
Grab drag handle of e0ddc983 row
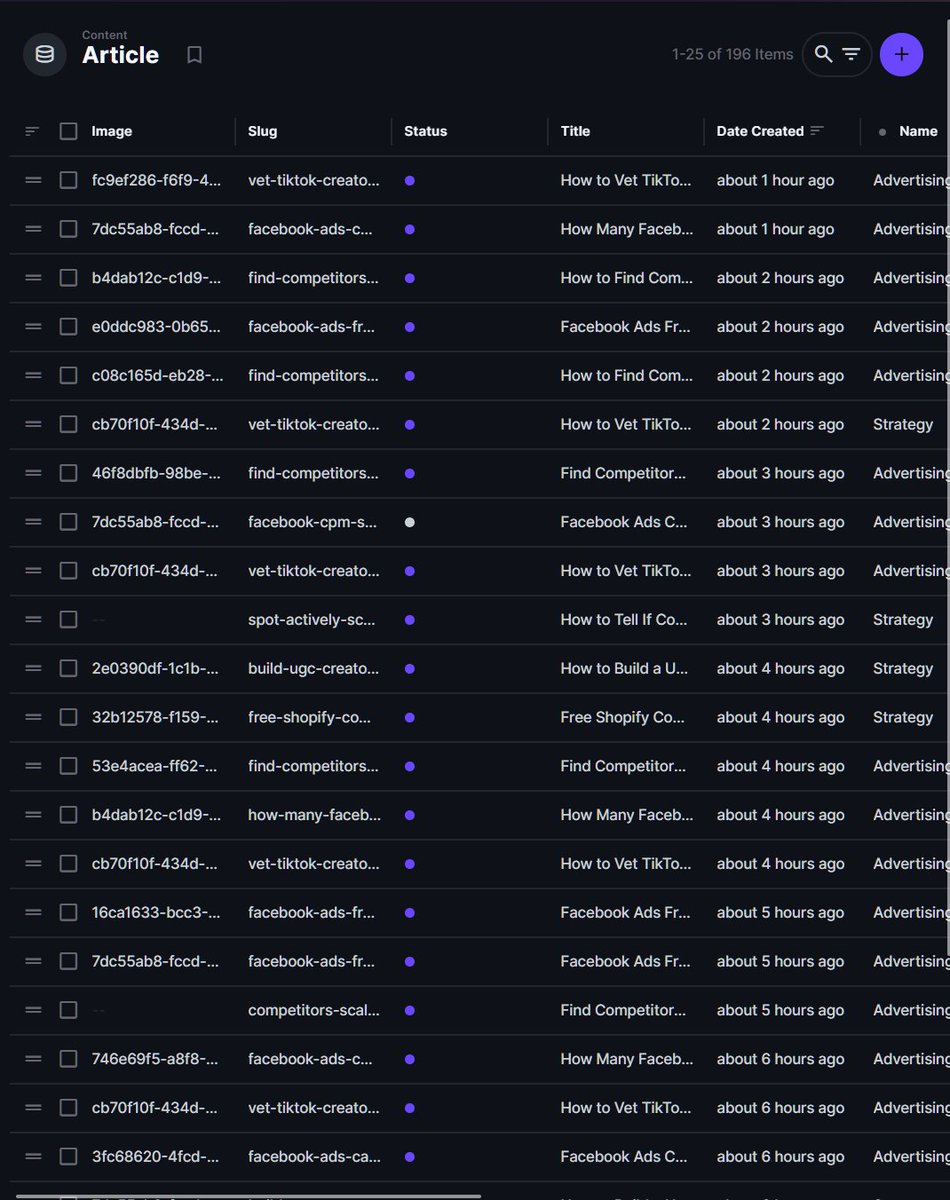[x=33, y=327]
